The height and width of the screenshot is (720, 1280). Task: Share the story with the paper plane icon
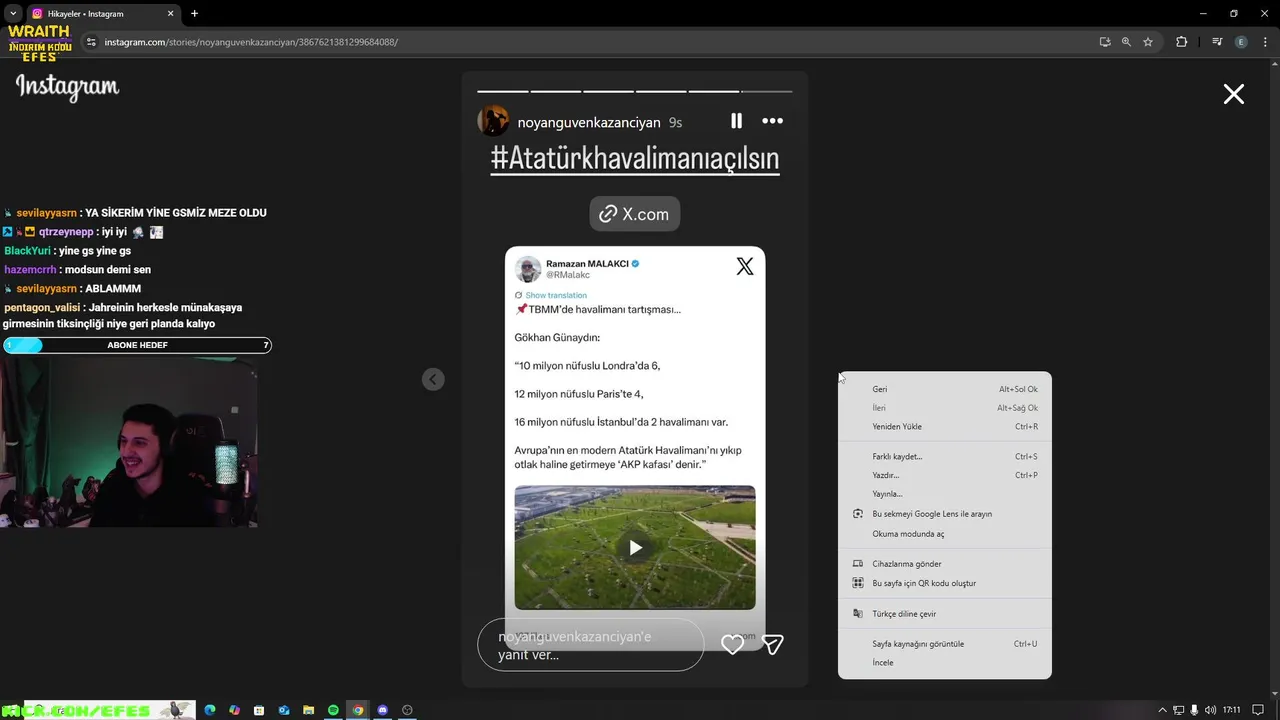(772, 645)
